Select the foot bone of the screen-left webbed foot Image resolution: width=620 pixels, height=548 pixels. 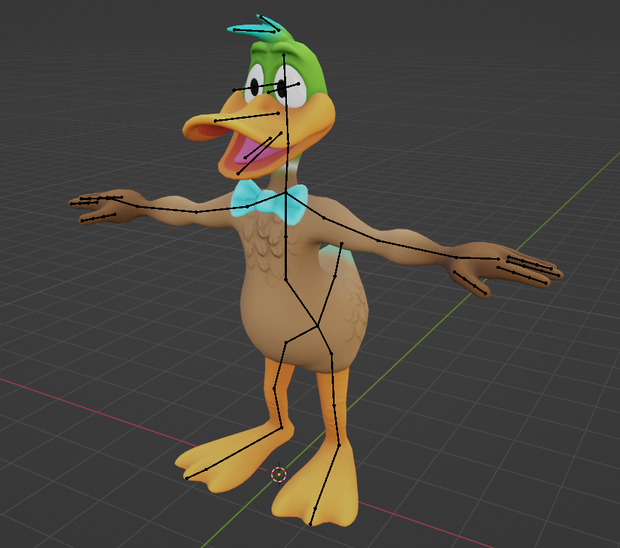(234, 453)
